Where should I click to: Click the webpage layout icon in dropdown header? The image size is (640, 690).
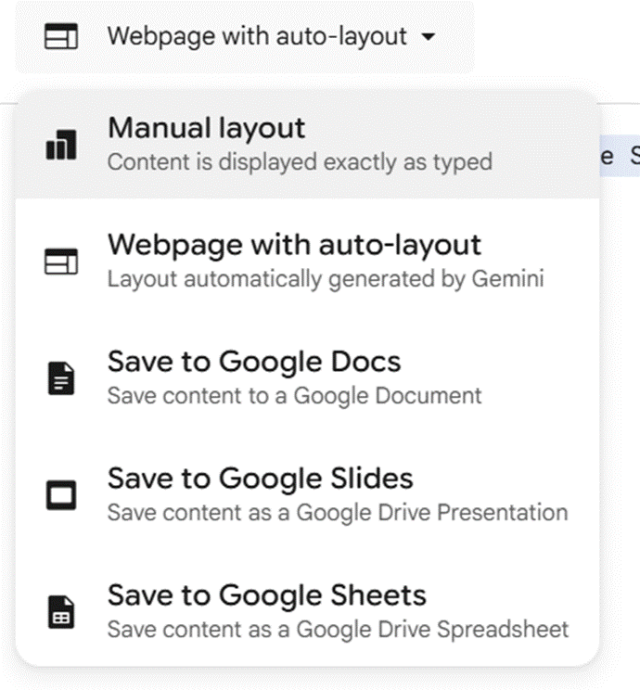click(61, 36)
